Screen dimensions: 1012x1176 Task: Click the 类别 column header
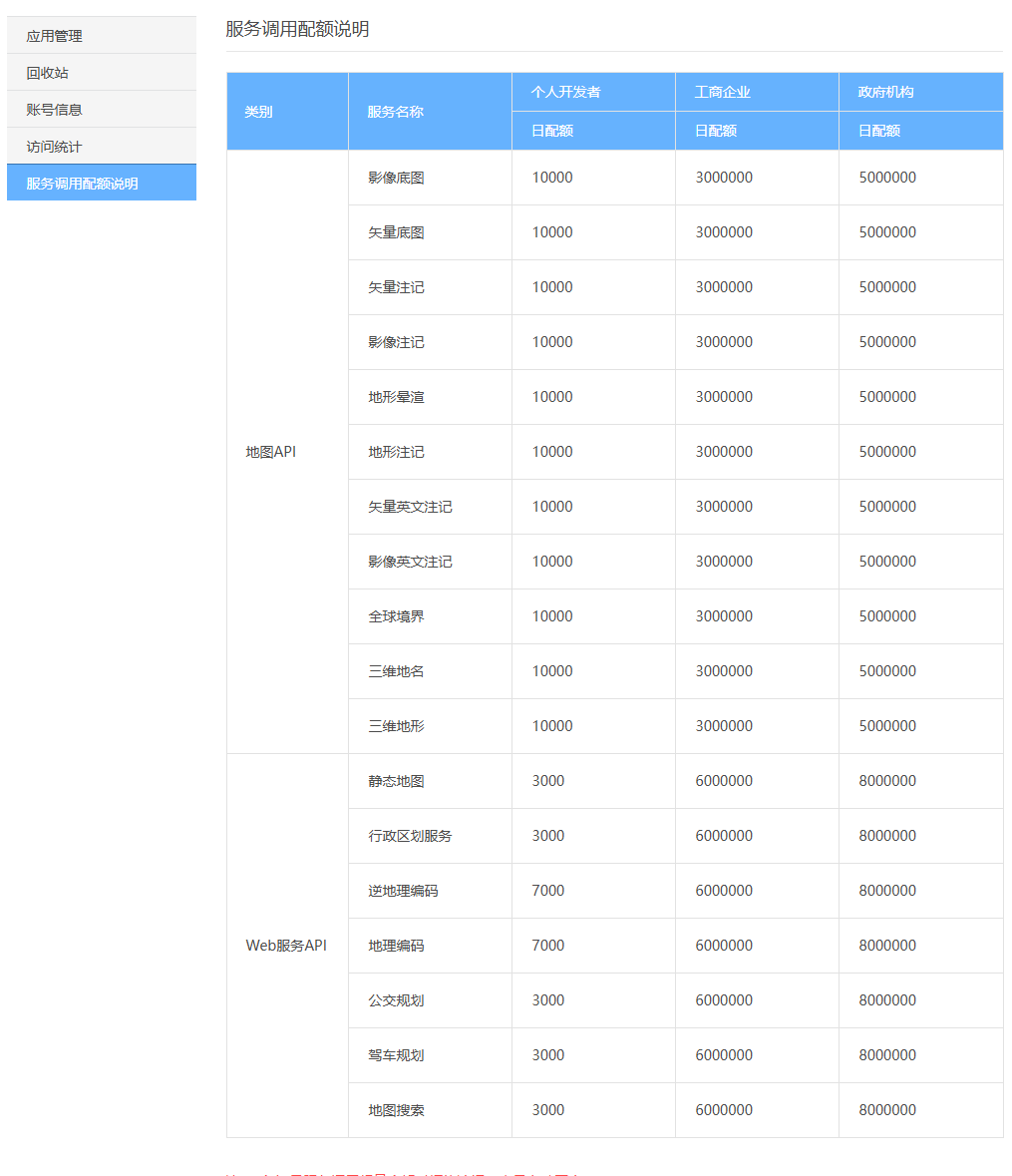coord(259,112)
